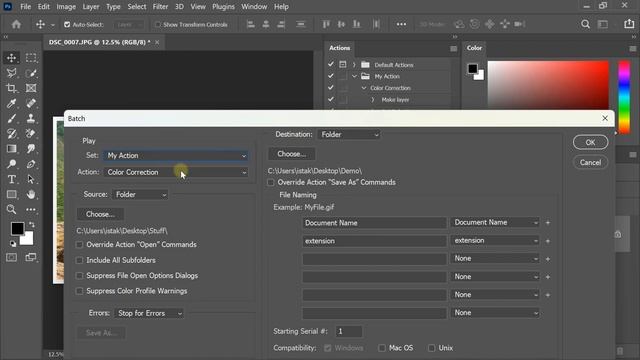Open the Layer menu
The height and width of the screenshot is (360, 640).
(91, 7)
